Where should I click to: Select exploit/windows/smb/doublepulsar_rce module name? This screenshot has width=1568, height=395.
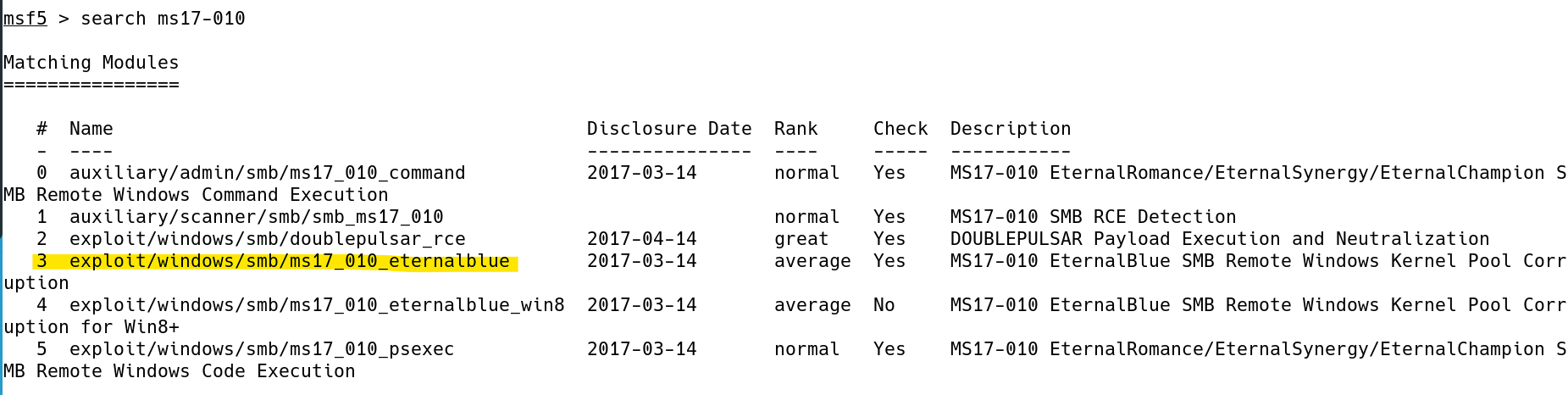268,239
